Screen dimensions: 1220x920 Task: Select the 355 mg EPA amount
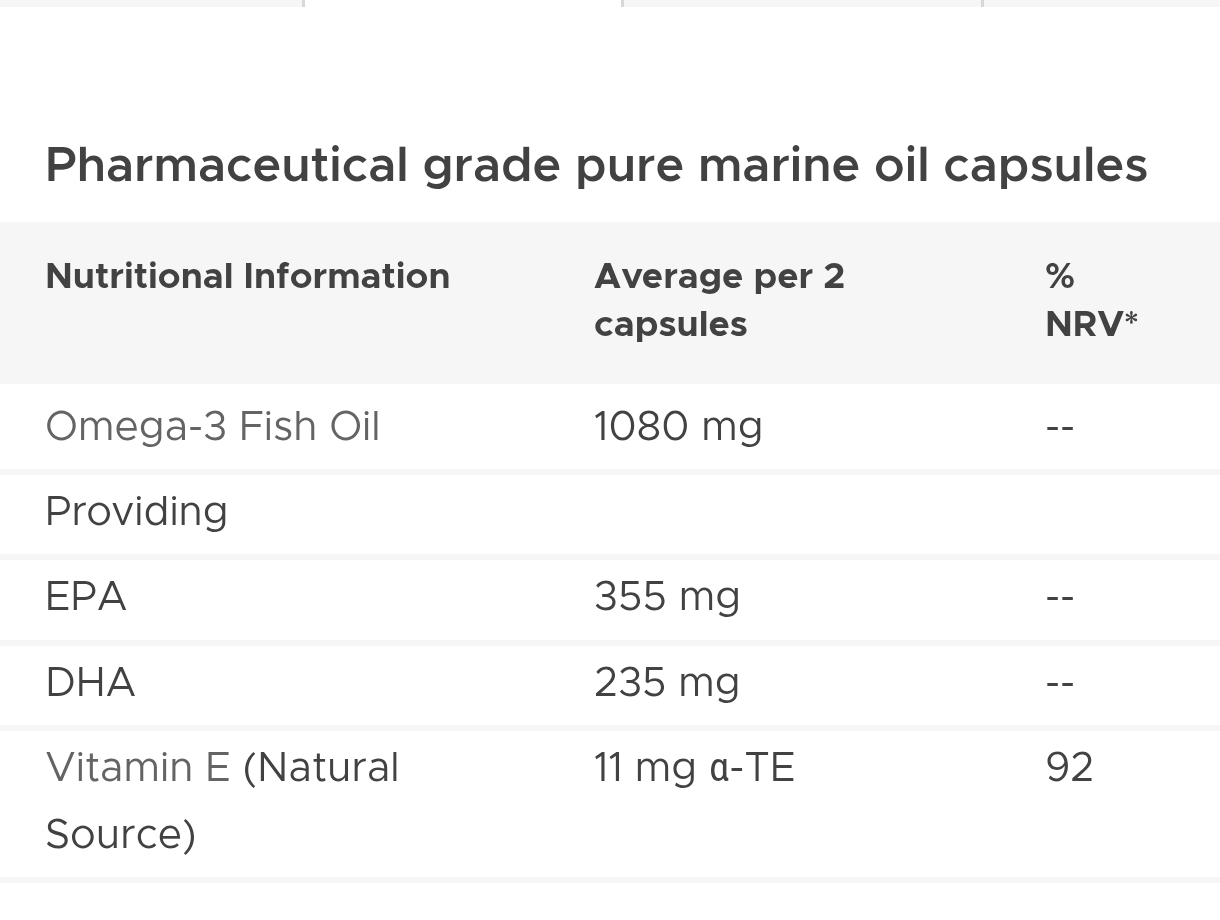(667, 597)
